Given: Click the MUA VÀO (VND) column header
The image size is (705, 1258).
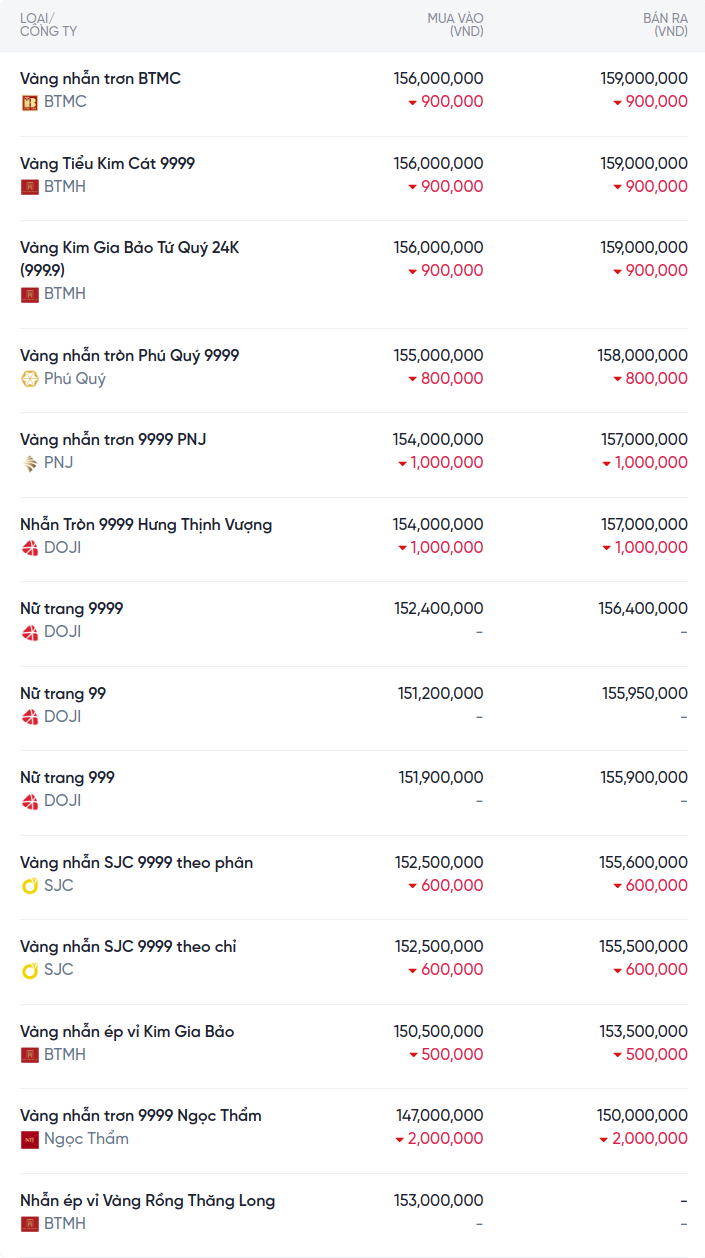Looking at the screenshot, I should pyautogui.click(x=455, y=25).
